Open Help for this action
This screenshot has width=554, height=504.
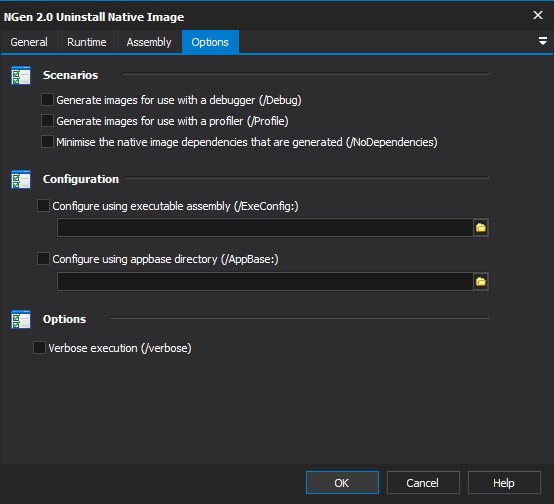504,482
